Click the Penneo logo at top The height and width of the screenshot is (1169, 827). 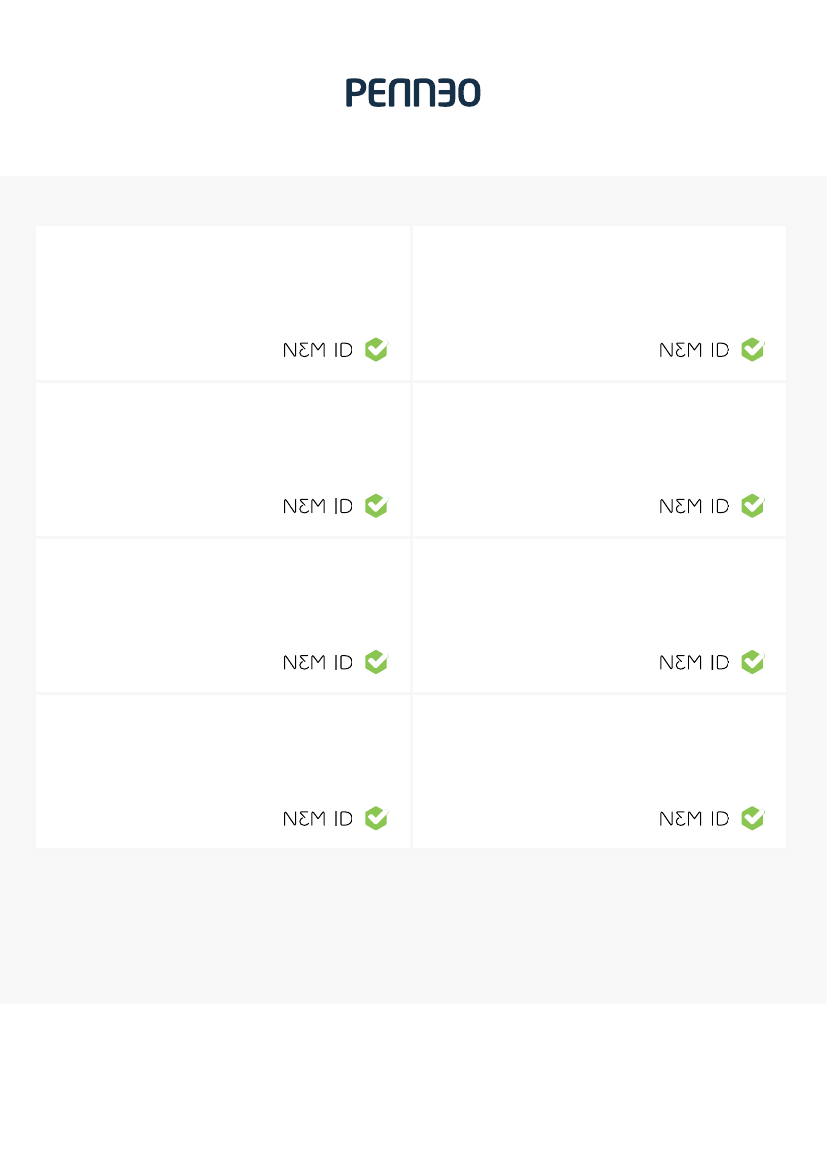413,92
